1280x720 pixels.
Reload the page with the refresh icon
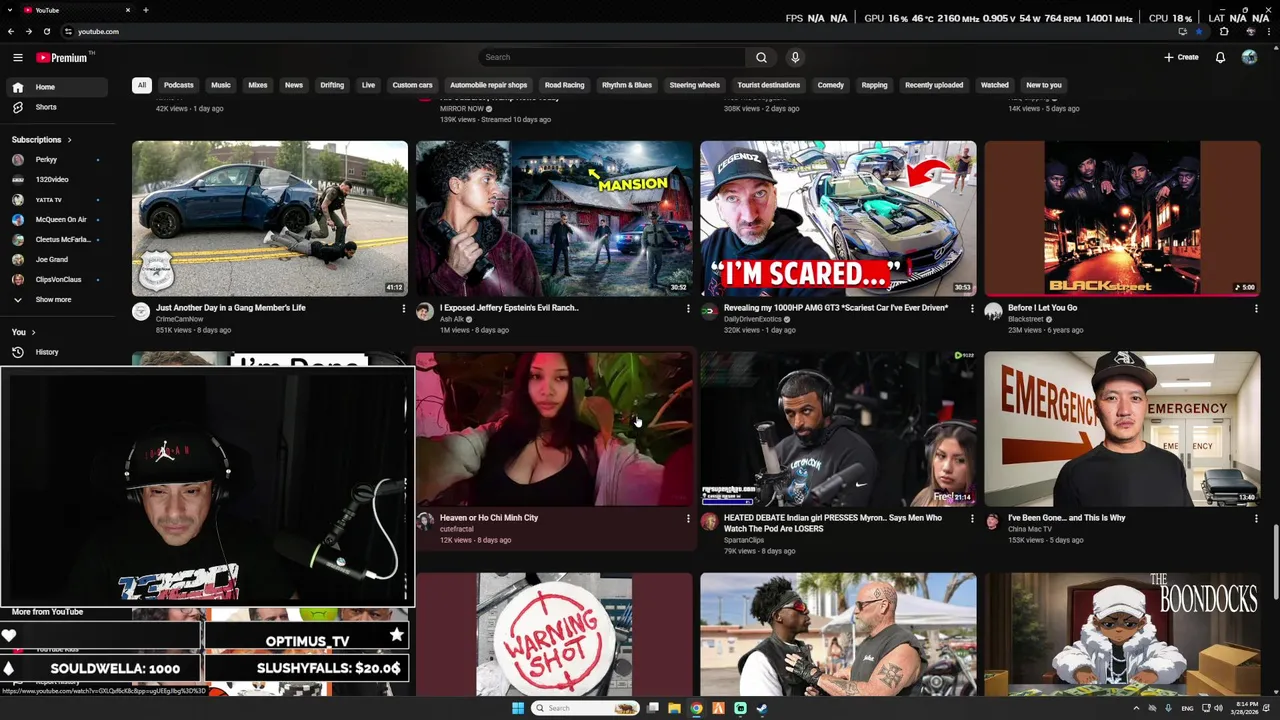pos(46,31)
